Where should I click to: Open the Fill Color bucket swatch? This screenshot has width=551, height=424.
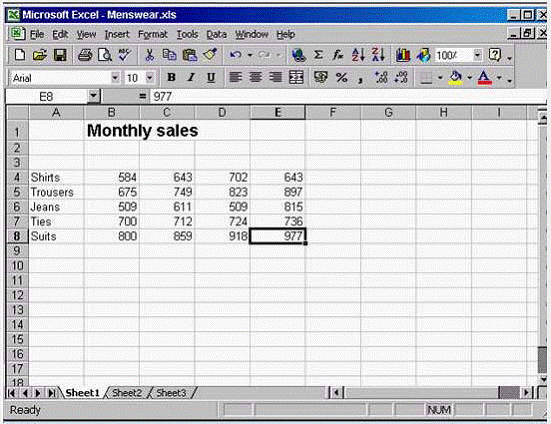pyautogui.click(x=455, y=77)
